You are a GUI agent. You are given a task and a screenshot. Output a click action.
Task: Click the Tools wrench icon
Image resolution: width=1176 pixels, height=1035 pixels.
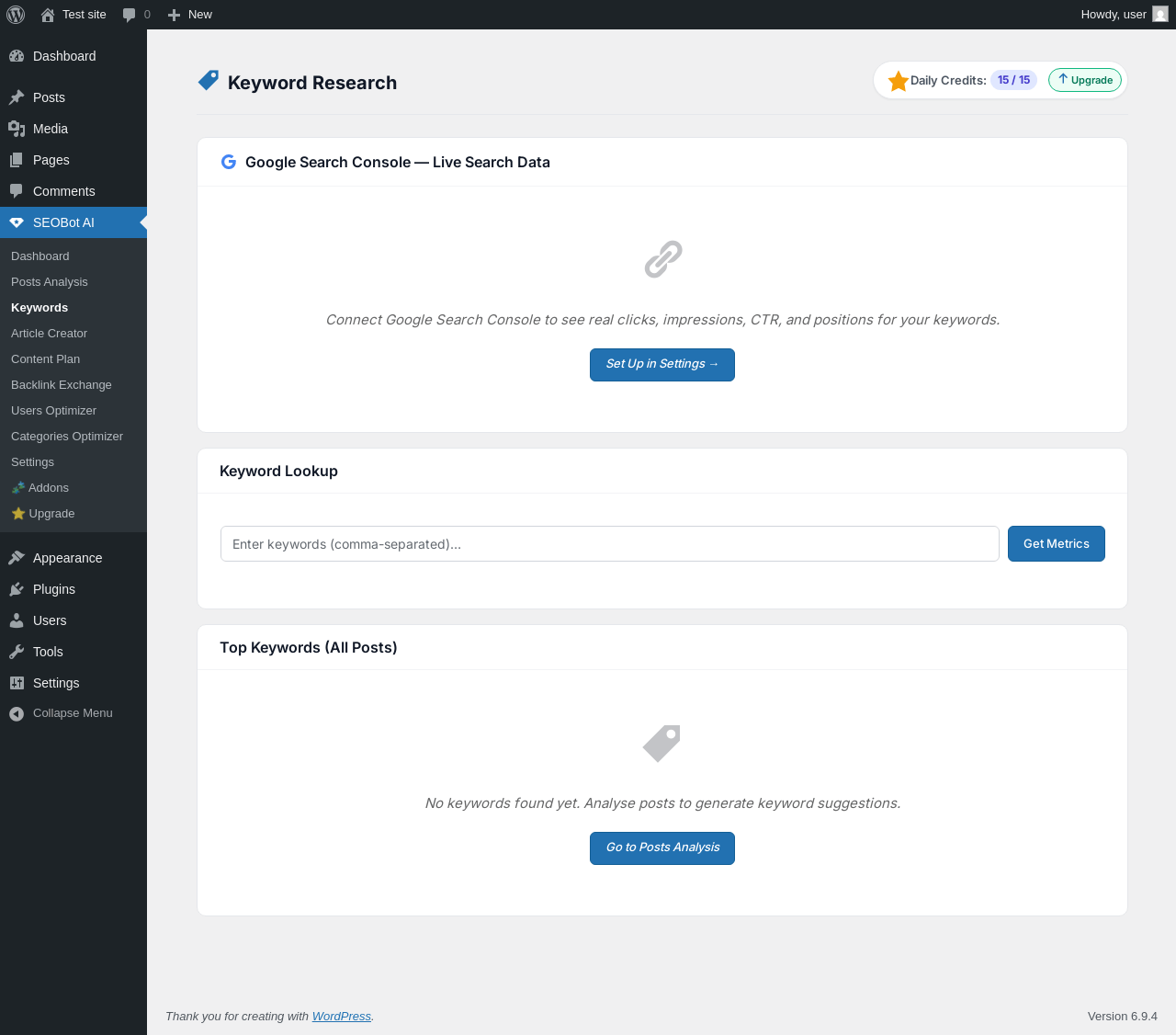[x=17, y=652]
